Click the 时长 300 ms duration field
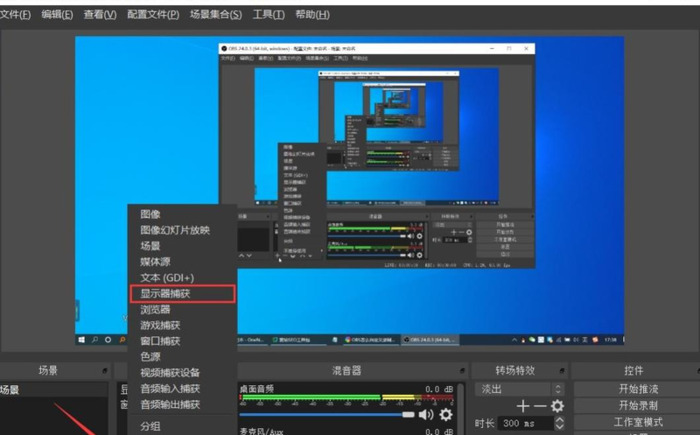 526,423
